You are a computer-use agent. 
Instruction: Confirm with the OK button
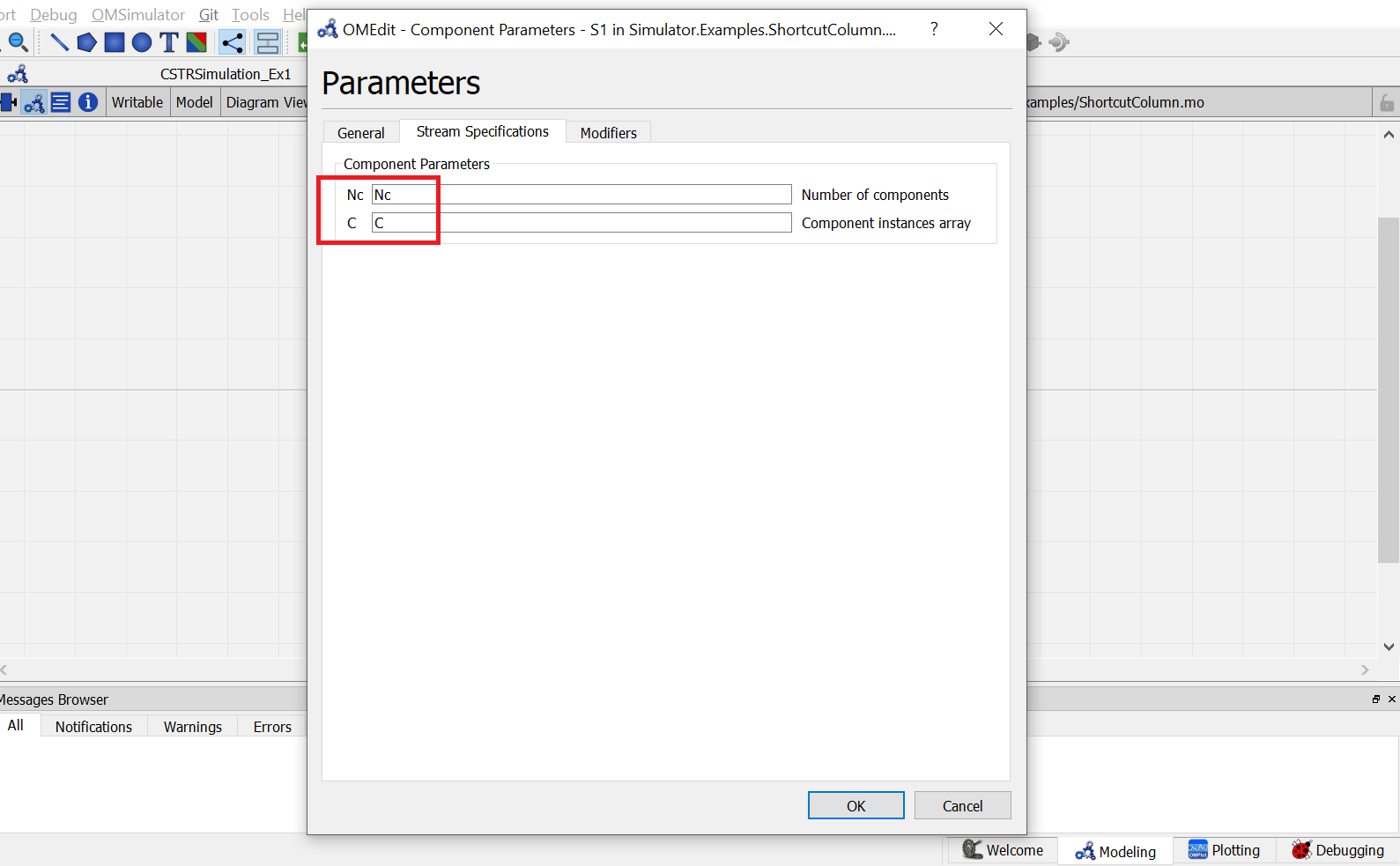click(x=856, y=805)
